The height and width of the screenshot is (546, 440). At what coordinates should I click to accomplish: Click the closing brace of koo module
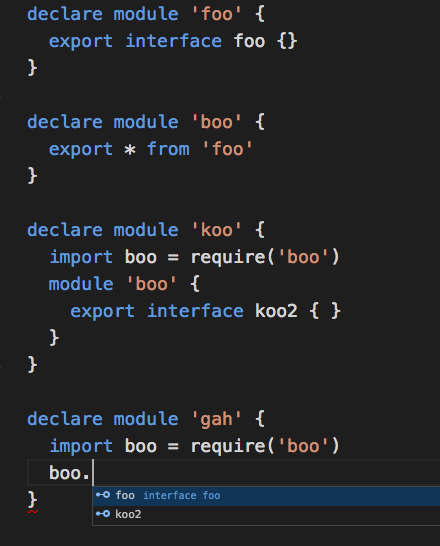click(32, 365)
